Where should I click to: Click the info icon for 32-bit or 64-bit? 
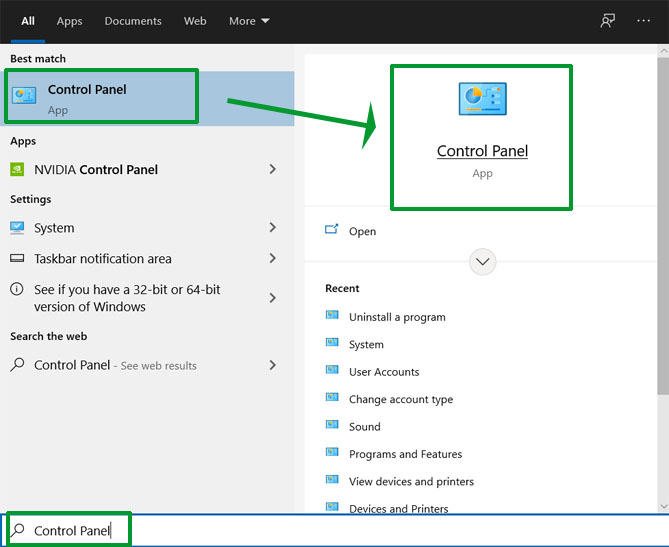(x=17, y=289)
